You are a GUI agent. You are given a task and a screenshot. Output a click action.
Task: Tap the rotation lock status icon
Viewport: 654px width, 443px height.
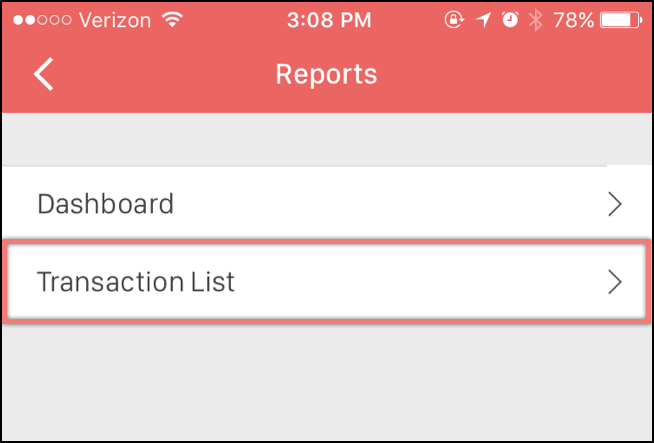(x=453, y=20)
